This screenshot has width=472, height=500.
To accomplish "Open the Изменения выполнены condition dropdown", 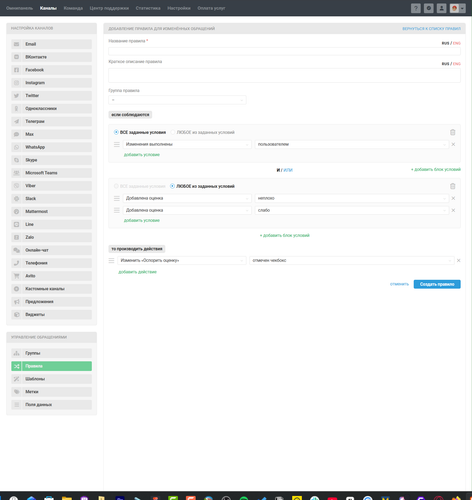I will pyautogui.click(x=187, y=144).
